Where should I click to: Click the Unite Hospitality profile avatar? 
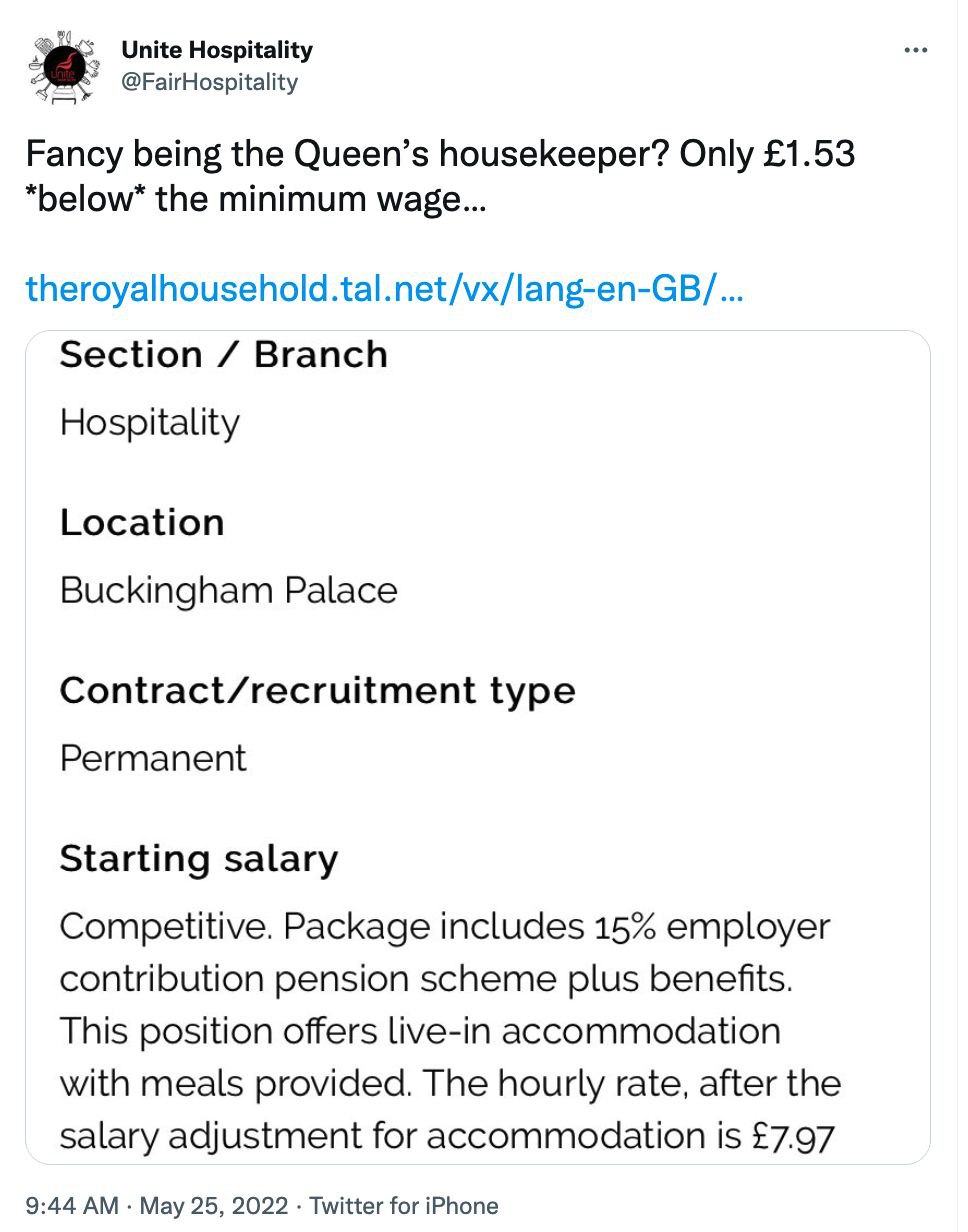point(66,66)
